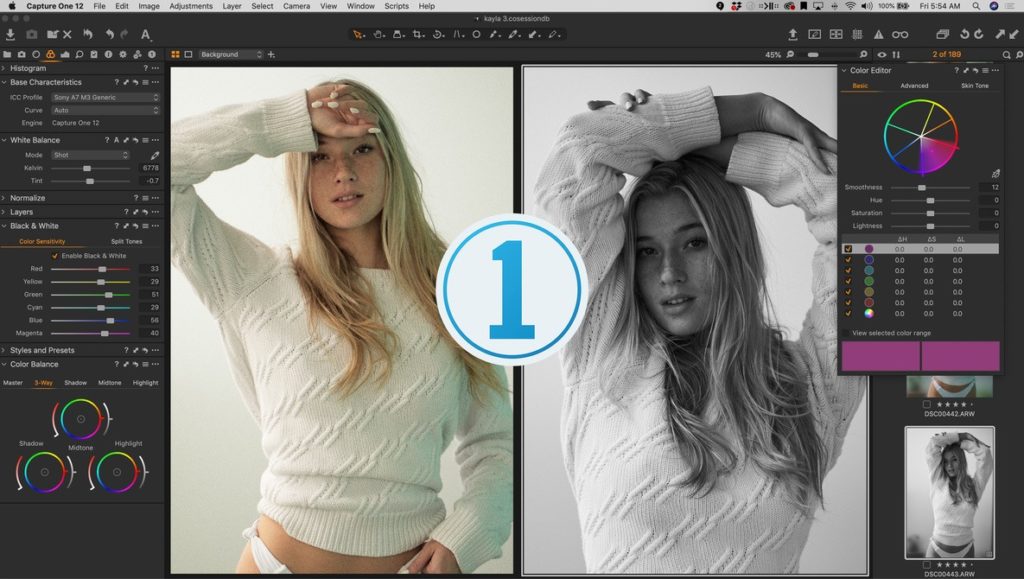Expand the Normalize panel
Screen dimensions: 1024x579
[x=4, y=198]
